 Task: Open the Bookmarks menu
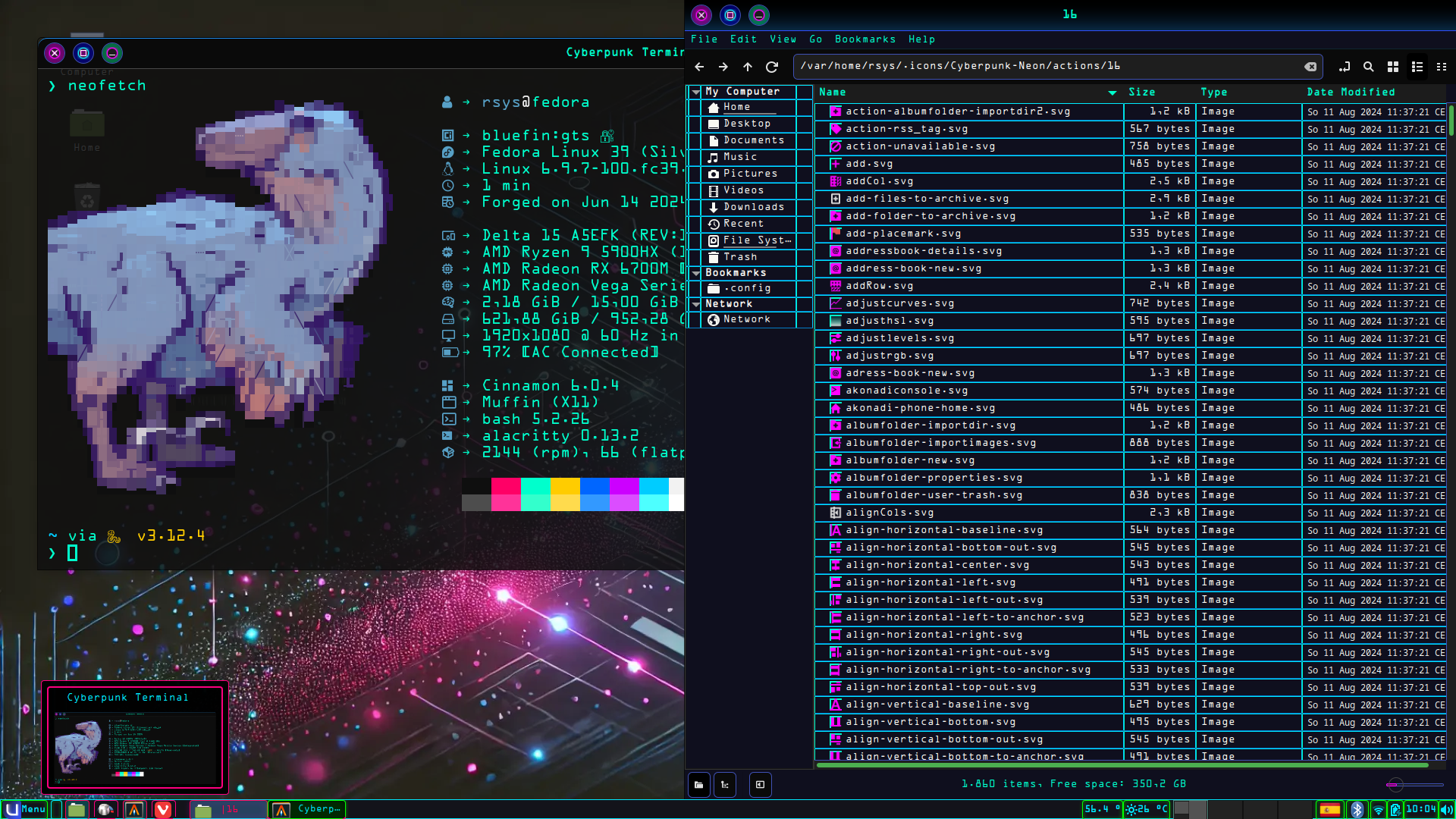pyautogui.click(x=865, y=39)
